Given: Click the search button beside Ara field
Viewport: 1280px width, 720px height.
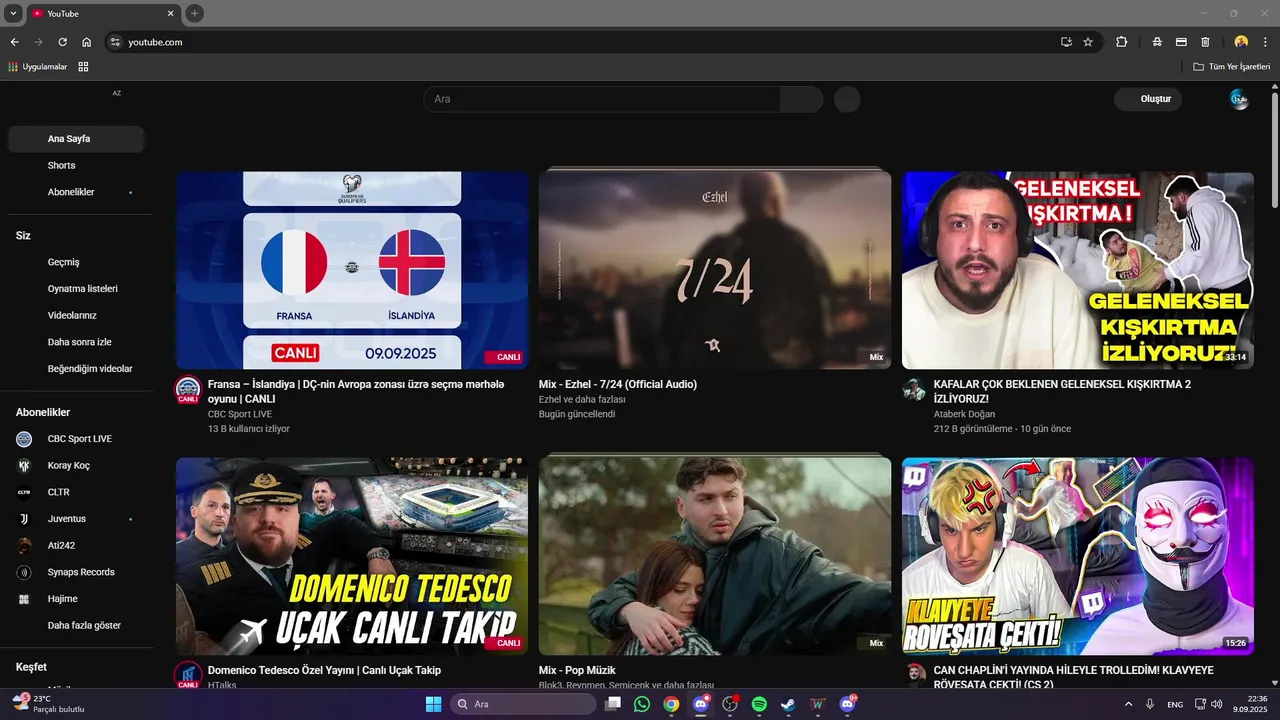Looking at the screenshot, I should tap(802, 99).
